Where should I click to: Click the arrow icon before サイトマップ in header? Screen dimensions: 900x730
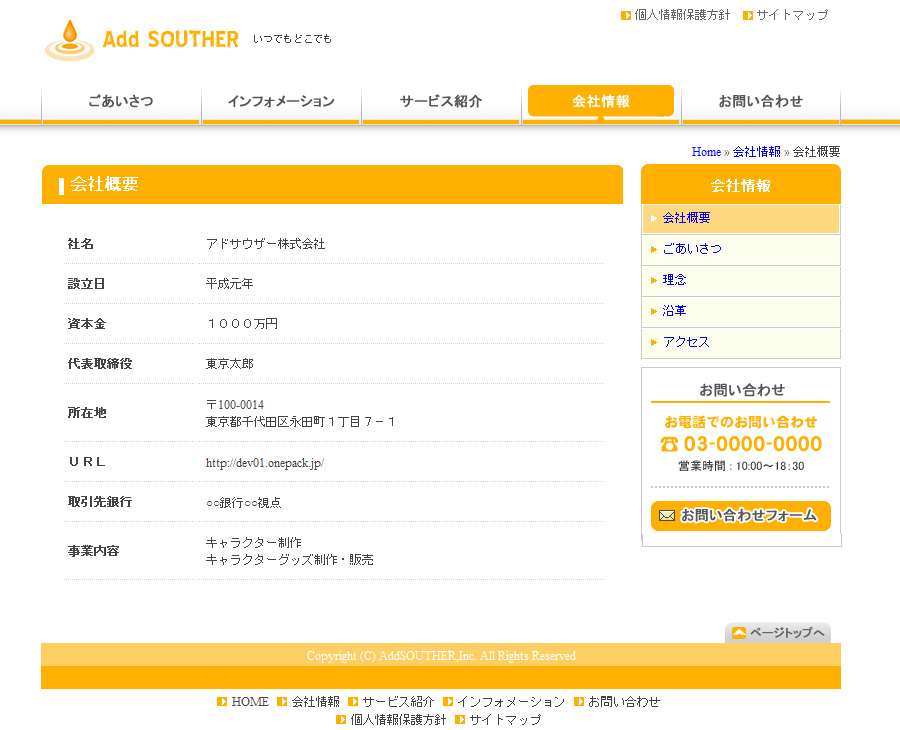[x=748, y=15]
